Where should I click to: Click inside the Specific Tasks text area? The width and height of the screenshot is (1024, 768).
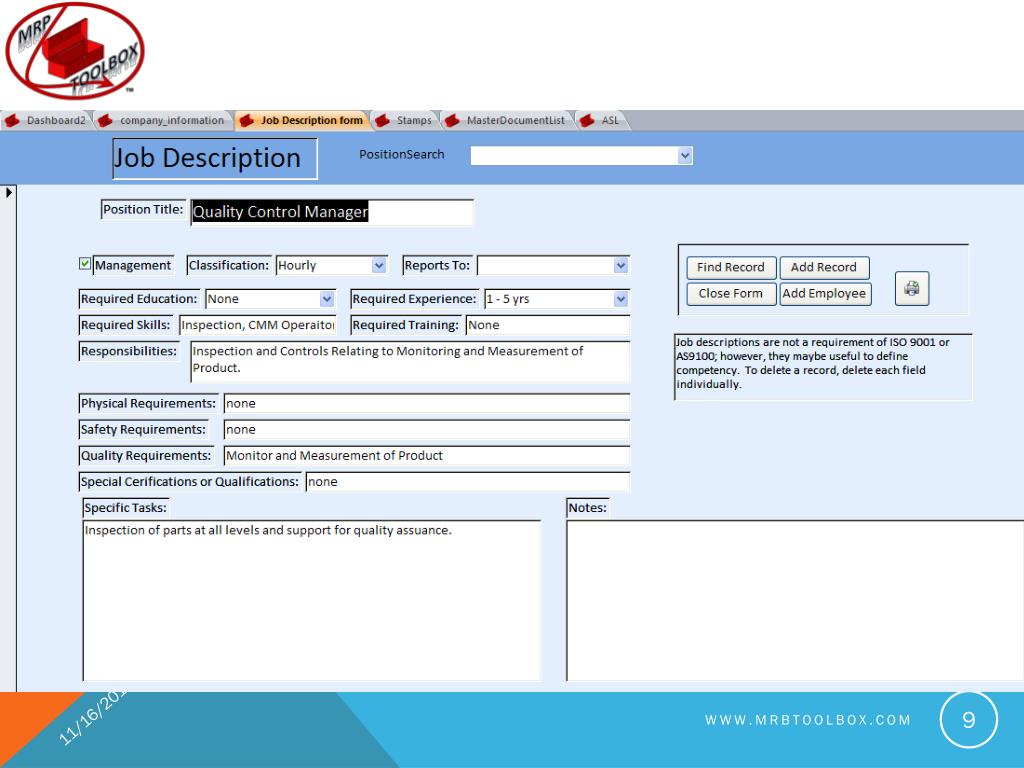pyautogui.click(x=312, y=600)
